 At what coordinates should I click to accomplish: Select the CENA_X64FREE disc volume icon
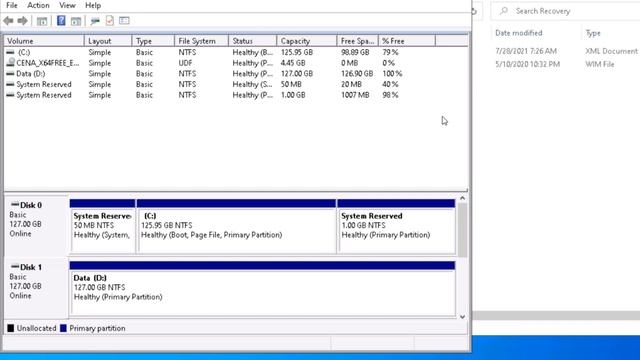click(x=10, y=62)
